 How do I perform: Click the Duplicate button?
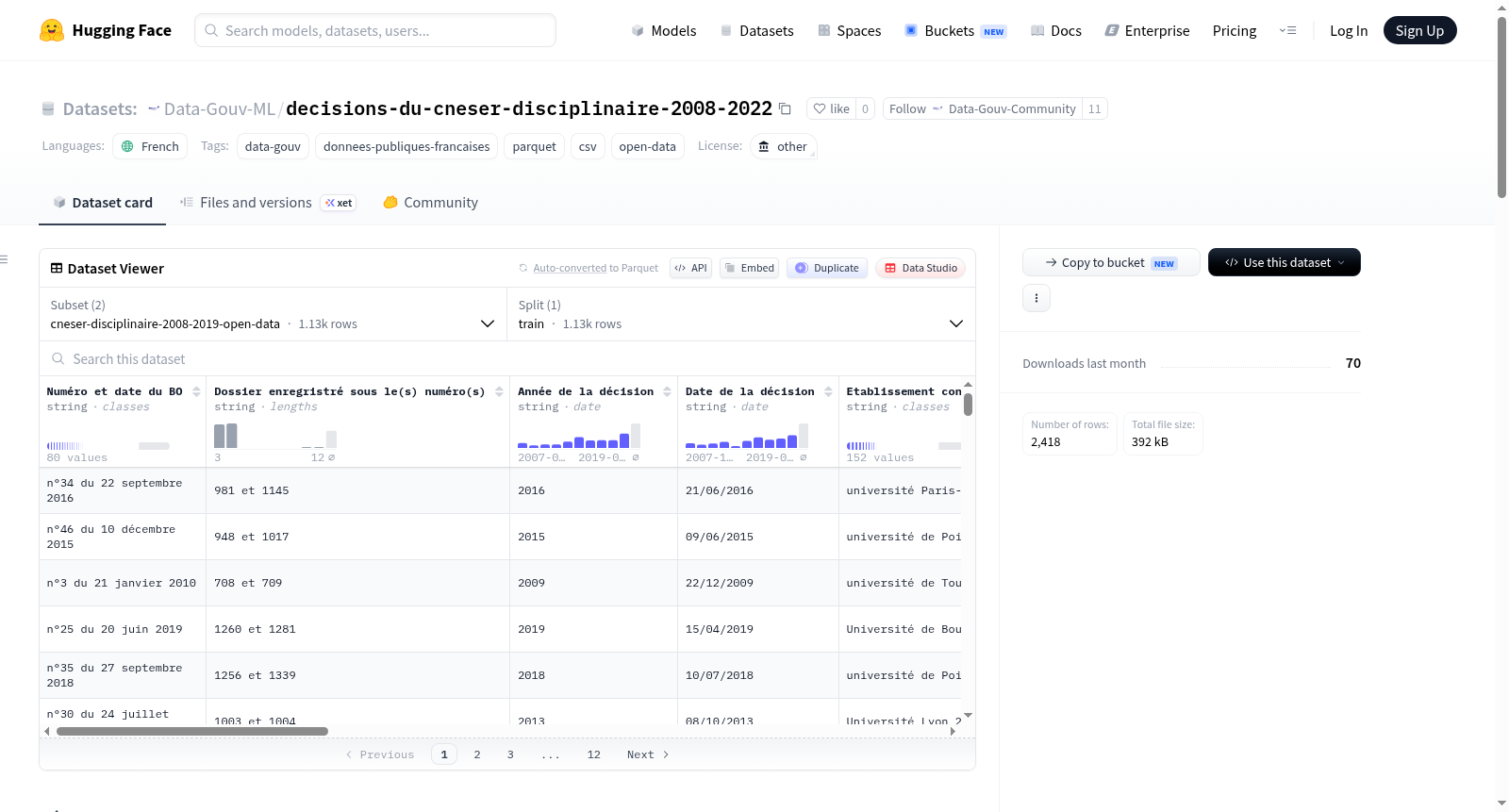[827, 268]
